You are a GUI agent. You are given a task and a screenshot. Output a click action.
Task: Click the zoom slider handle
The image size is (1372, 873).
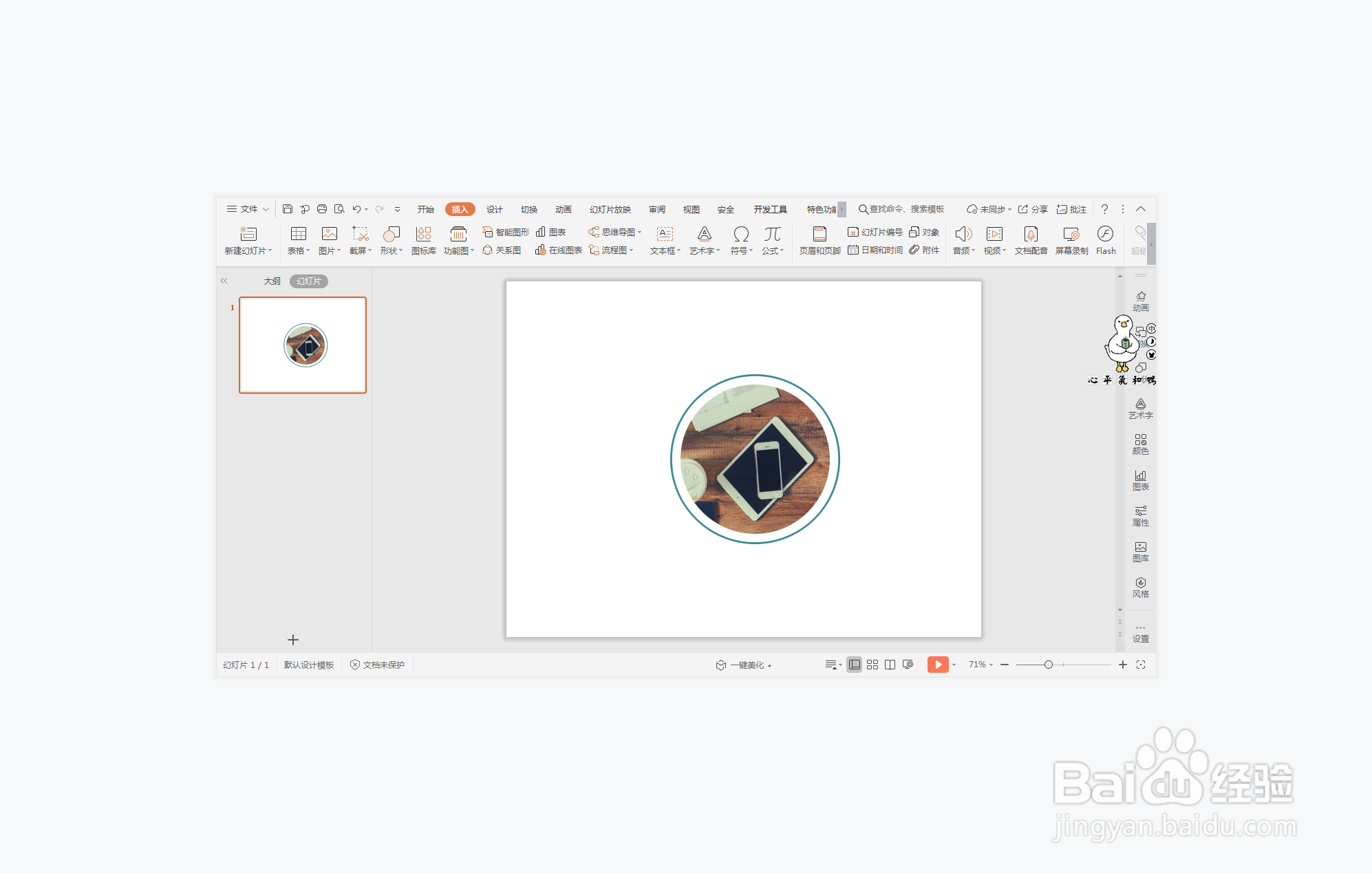(x=1048, y=665)
